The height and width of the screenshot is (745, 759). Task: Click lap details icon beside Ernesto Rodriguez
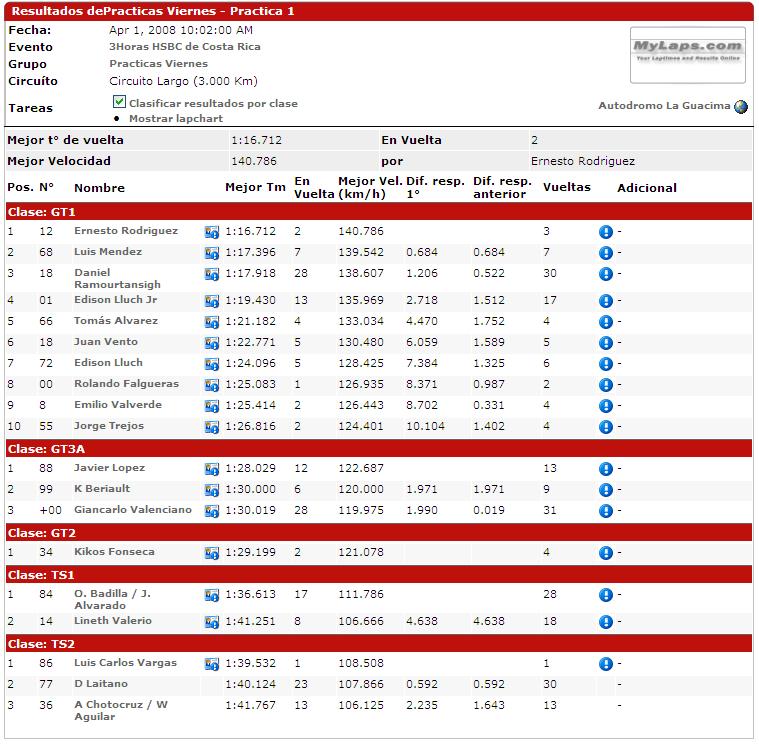[212, 232]
